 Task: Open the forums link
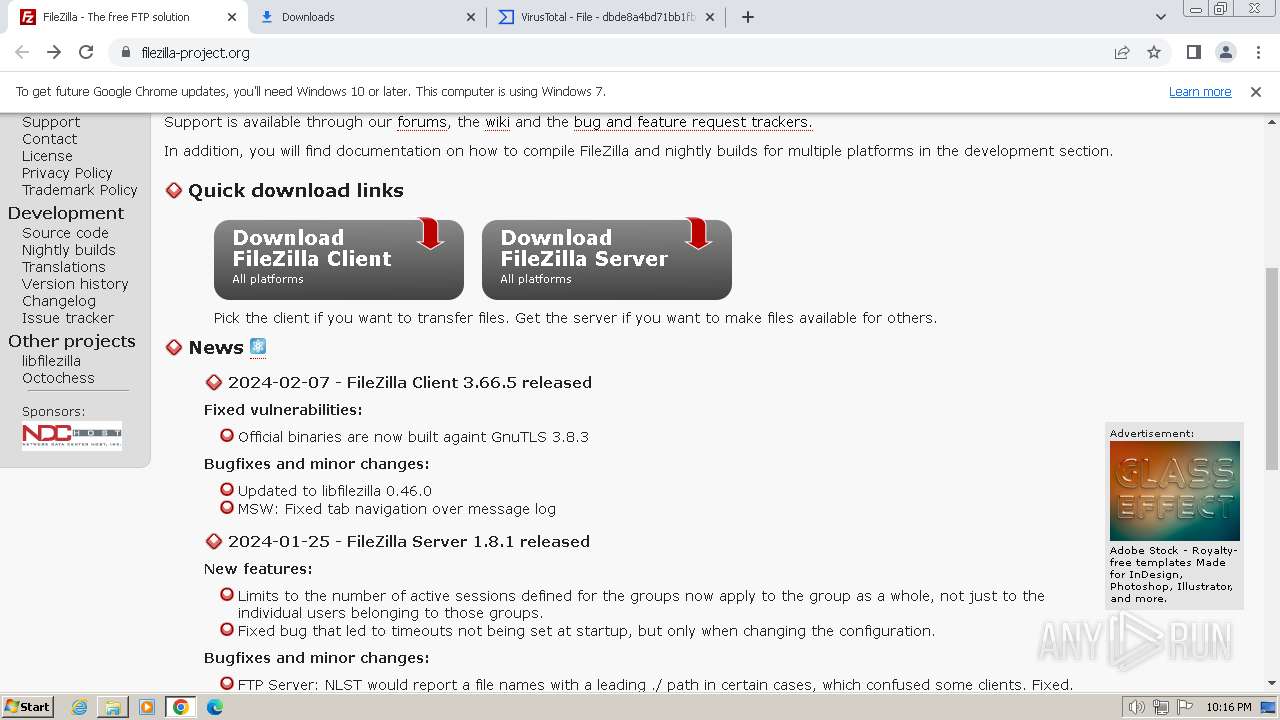tap(422, 122)
